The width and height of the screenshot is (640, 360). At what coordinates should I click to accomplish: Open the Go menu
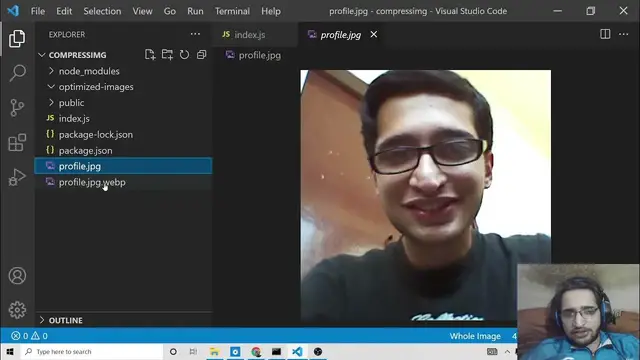coord(170,11)
